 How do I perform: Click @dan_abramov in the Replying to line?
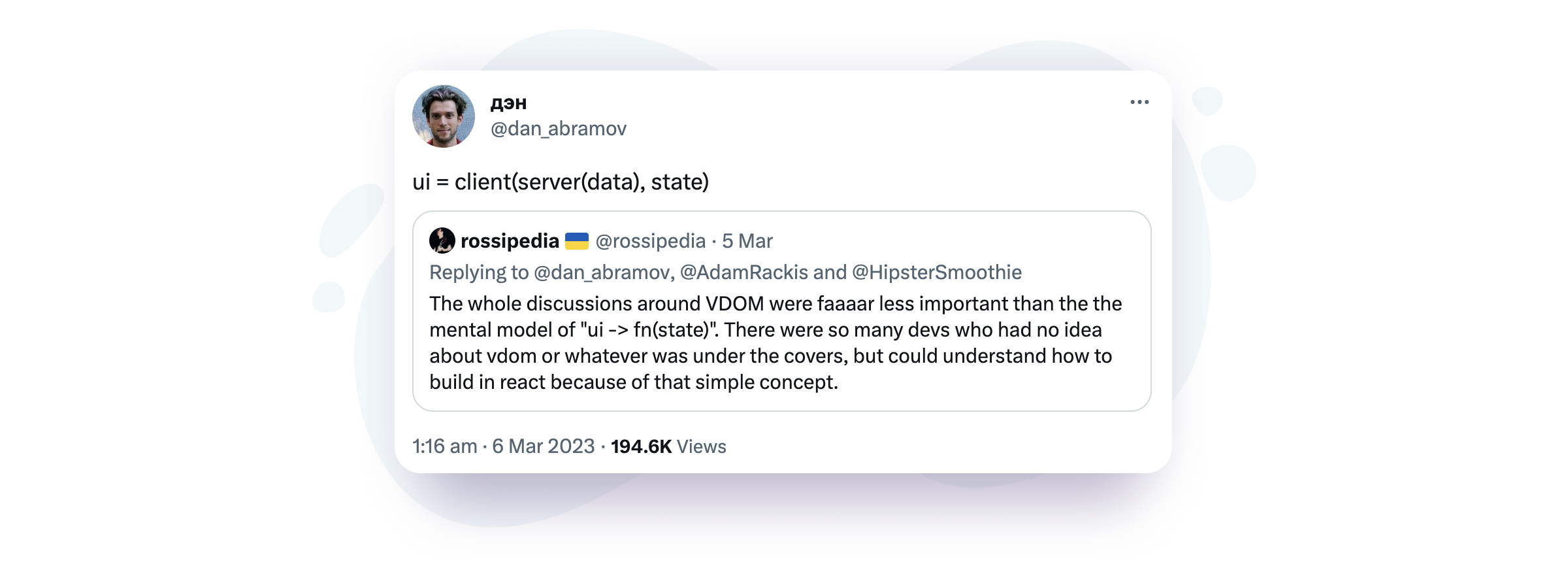pos(602,273)
